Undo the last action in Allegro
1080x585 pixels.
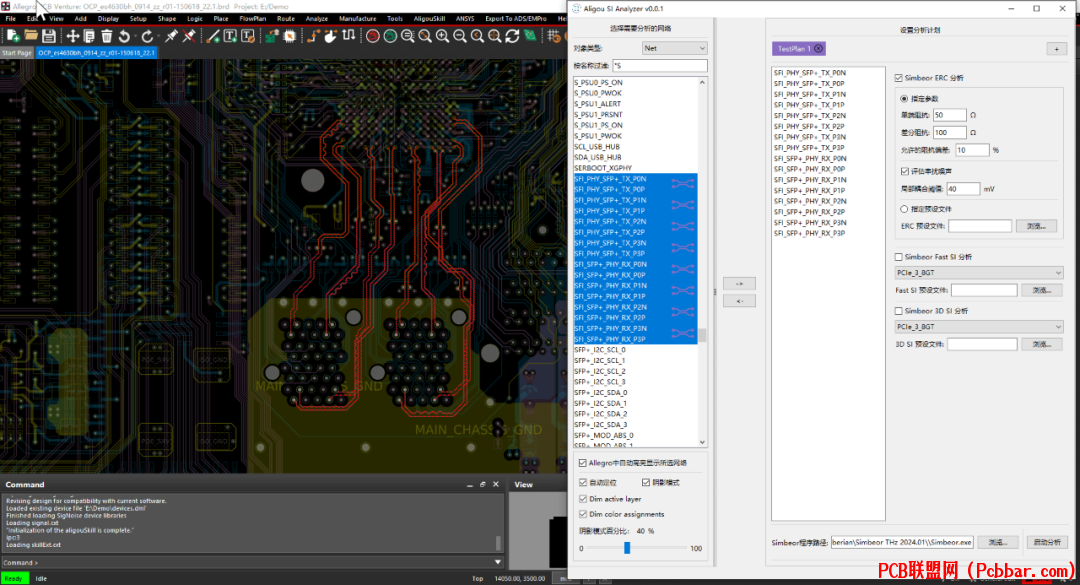pyautogui.click(x=124, y=36)
